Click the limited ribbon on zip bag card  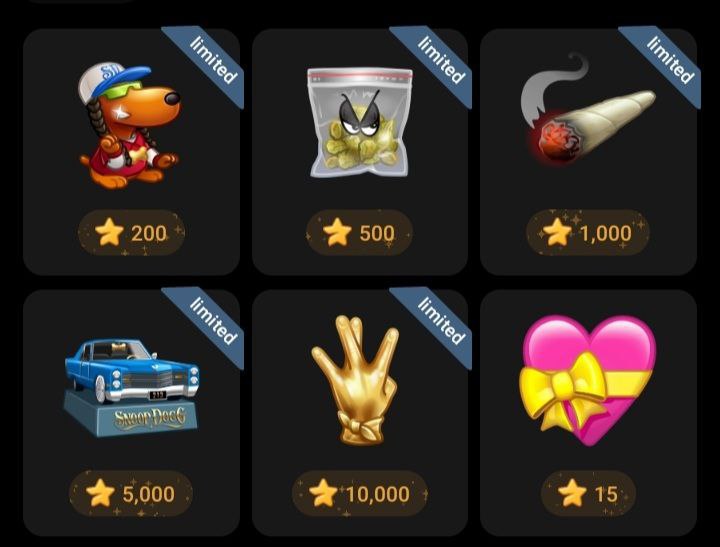coord(440,60)
